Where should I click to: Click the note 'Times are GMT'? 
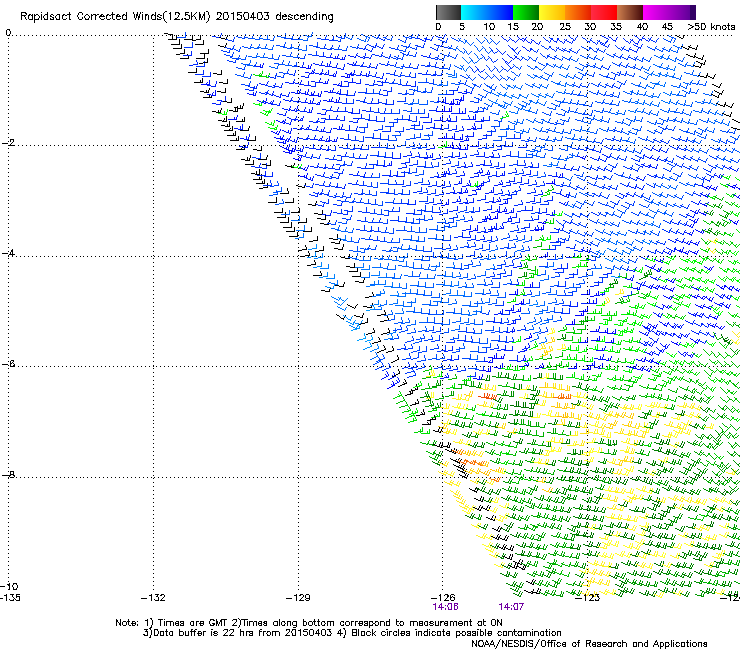pyautogui.click(x=192, y=623)
